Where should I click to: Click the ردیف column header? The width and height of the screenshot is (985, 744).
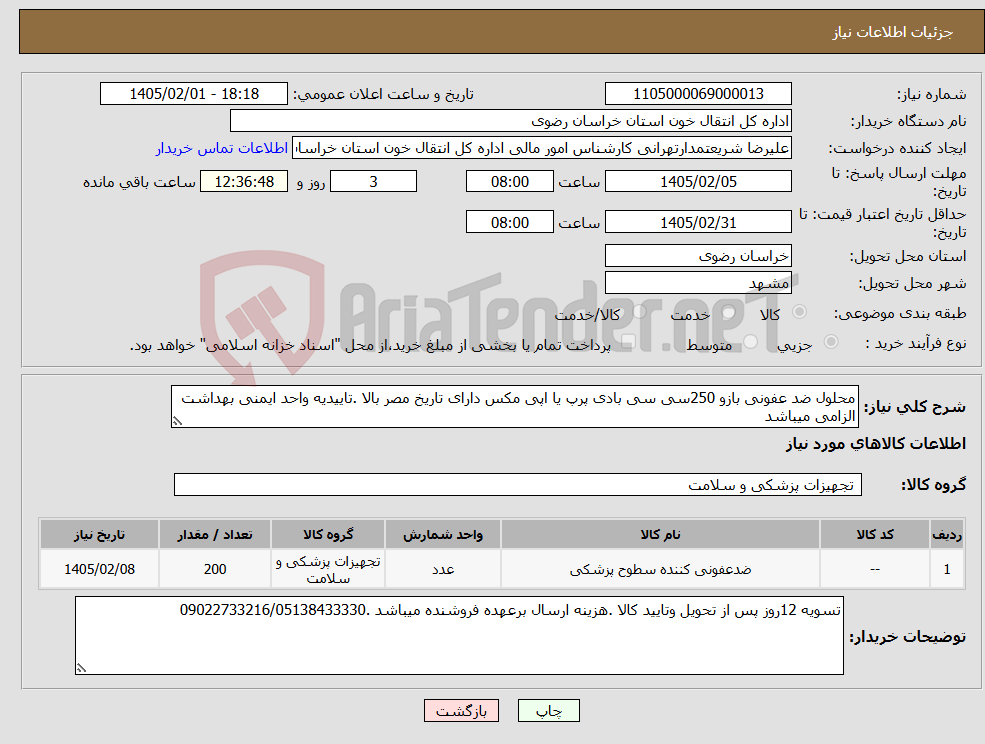click(x=947, y=534)
